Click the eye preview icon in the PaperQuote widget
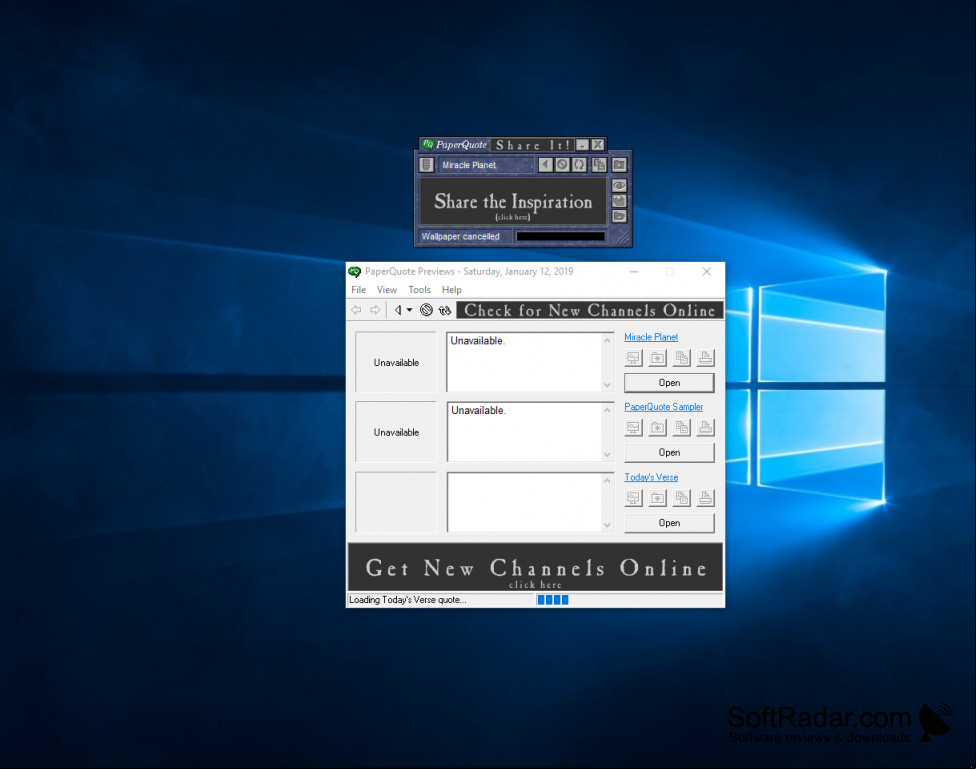The width and height of the screenshot is (976, 769). (x=619, y=185)
